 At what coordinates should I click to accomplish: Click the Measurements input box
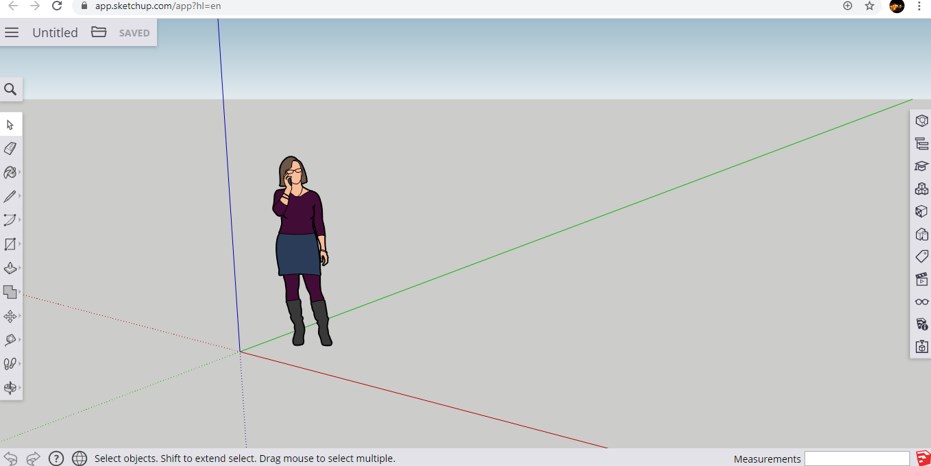point(857,459)
